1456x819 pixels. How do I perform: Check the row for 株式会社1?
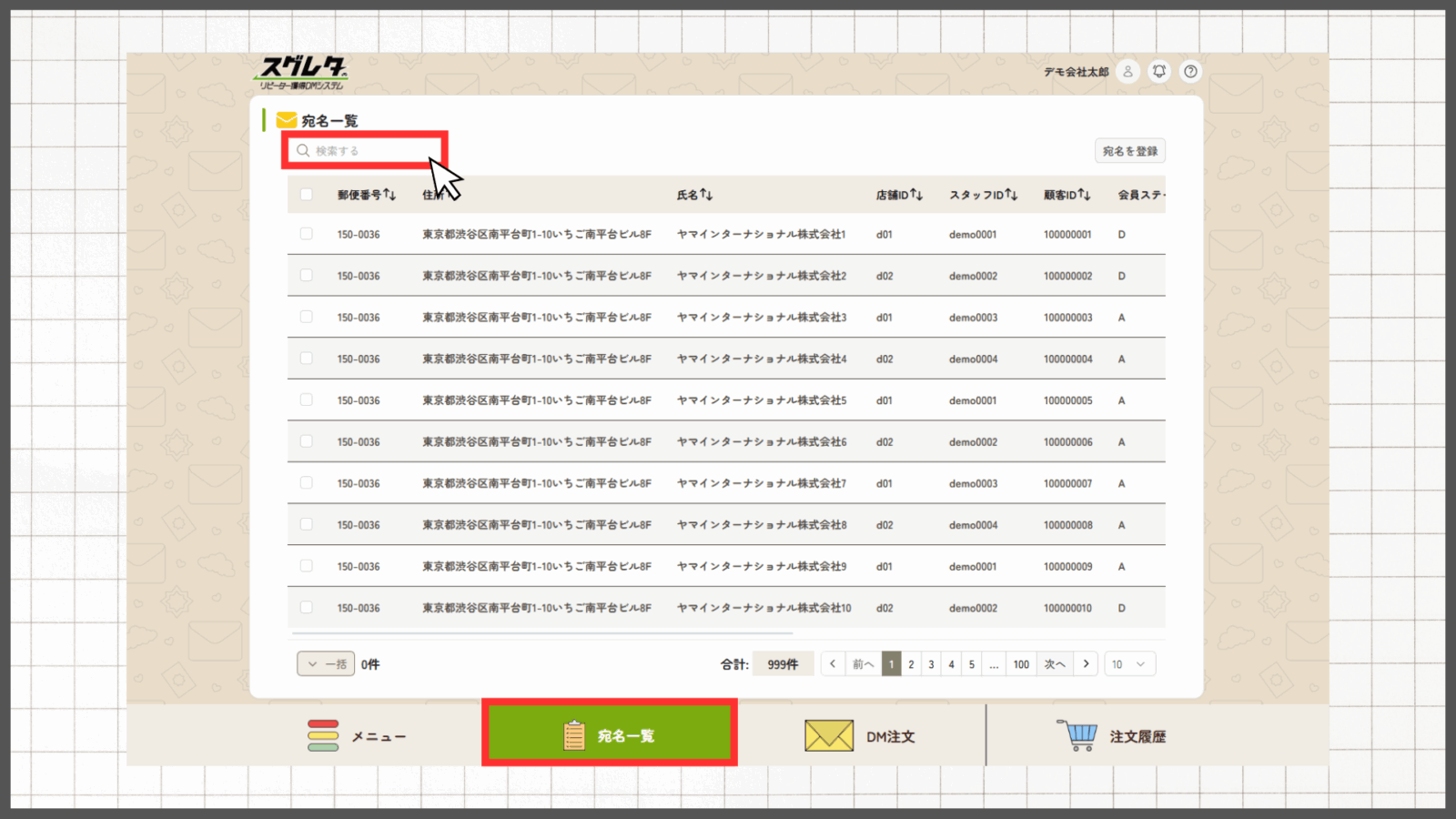point(307,234)
